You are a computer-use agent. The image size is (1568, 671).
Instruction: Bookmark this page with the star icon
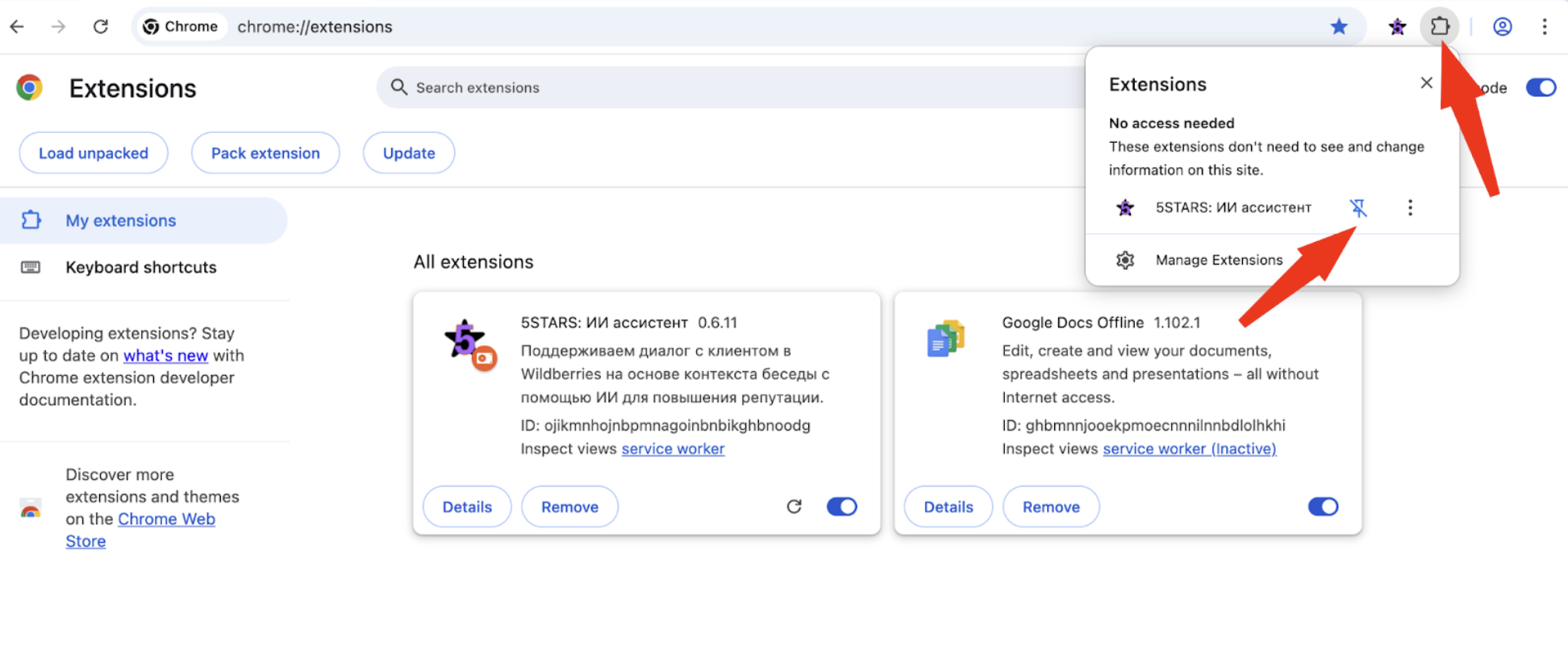(x=1339, y=27)
